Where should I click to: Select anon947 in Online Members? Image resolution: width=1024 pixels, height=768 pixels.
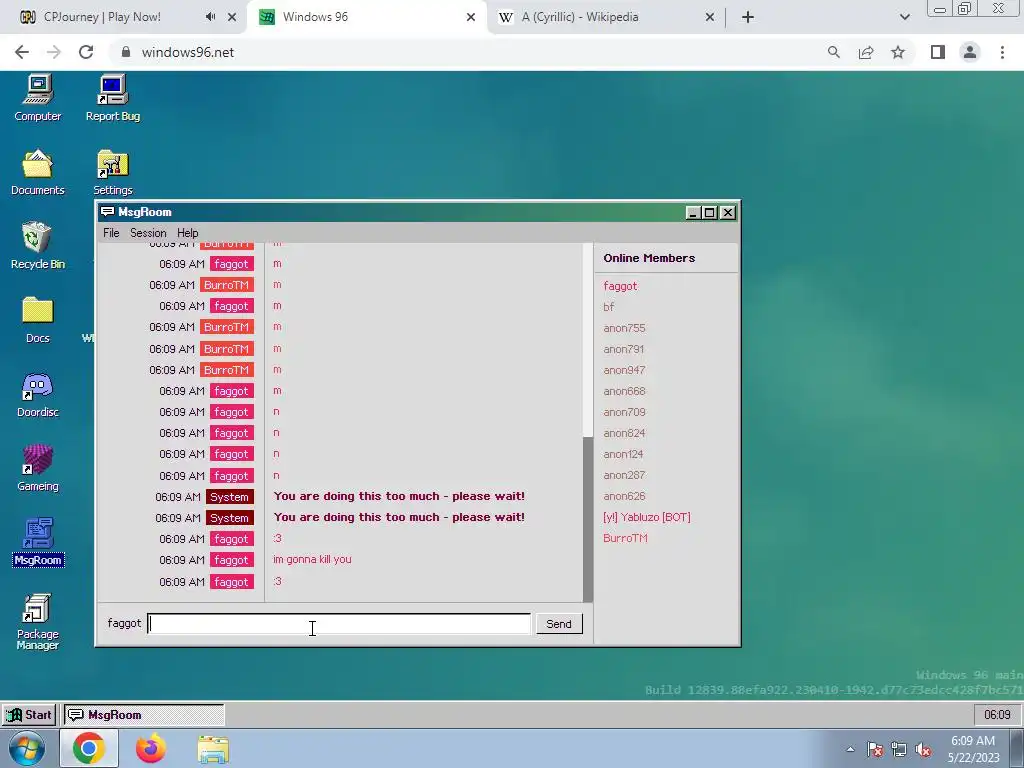click(x=624, y=370)
